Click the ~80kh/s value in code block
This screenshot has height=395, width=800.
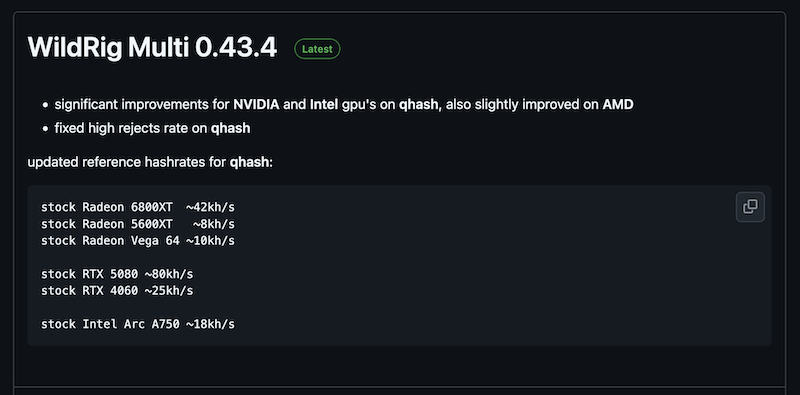point(169,274)
